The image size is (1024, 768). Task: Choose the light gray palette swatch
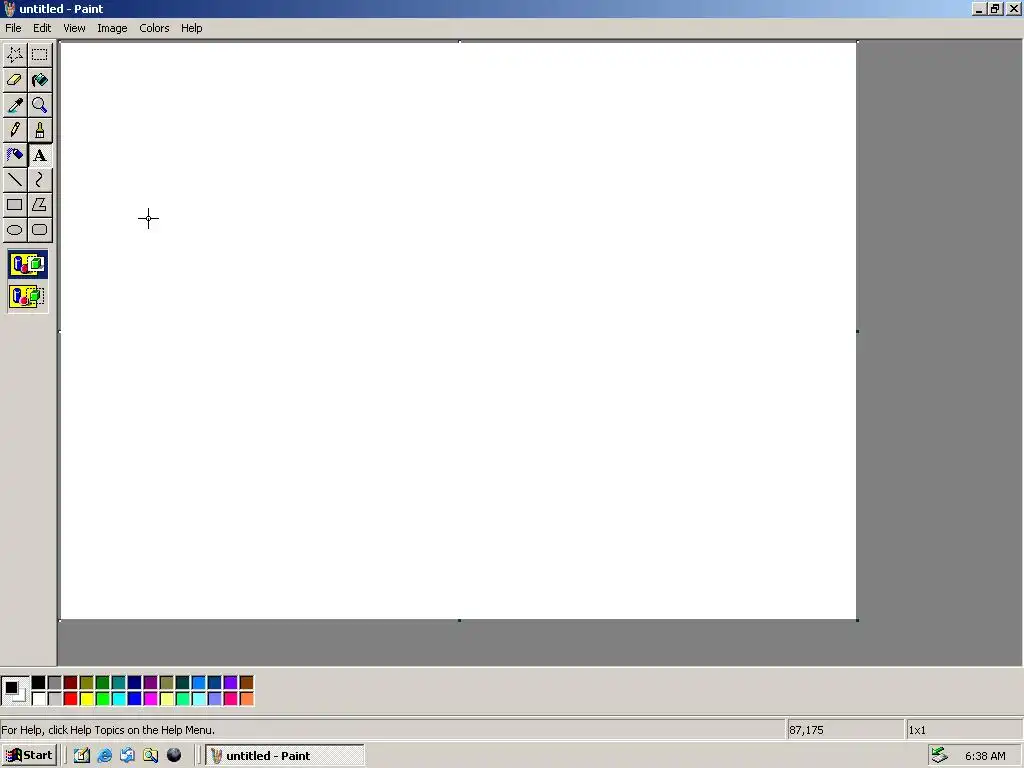click(55, 699)
